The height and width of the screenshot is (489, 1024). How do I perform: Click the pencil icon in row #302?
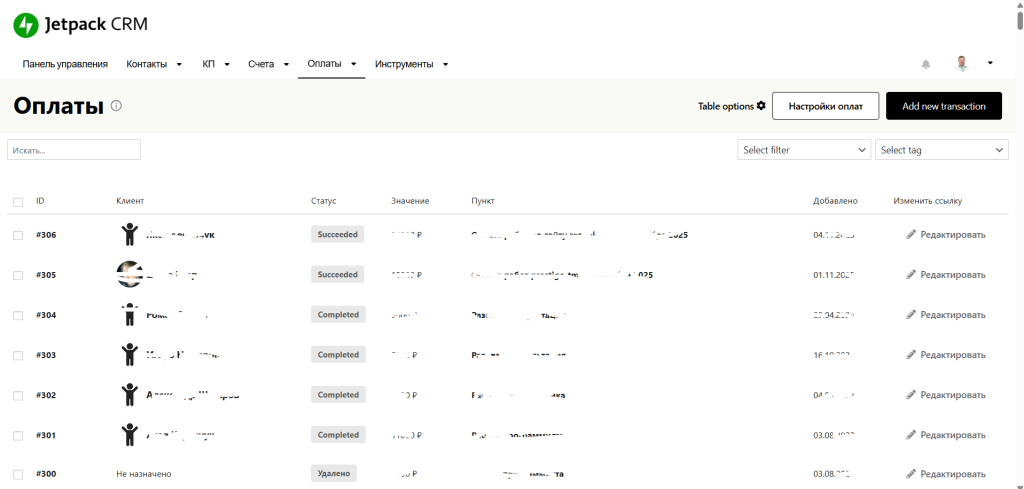click(x=911, y=395)
